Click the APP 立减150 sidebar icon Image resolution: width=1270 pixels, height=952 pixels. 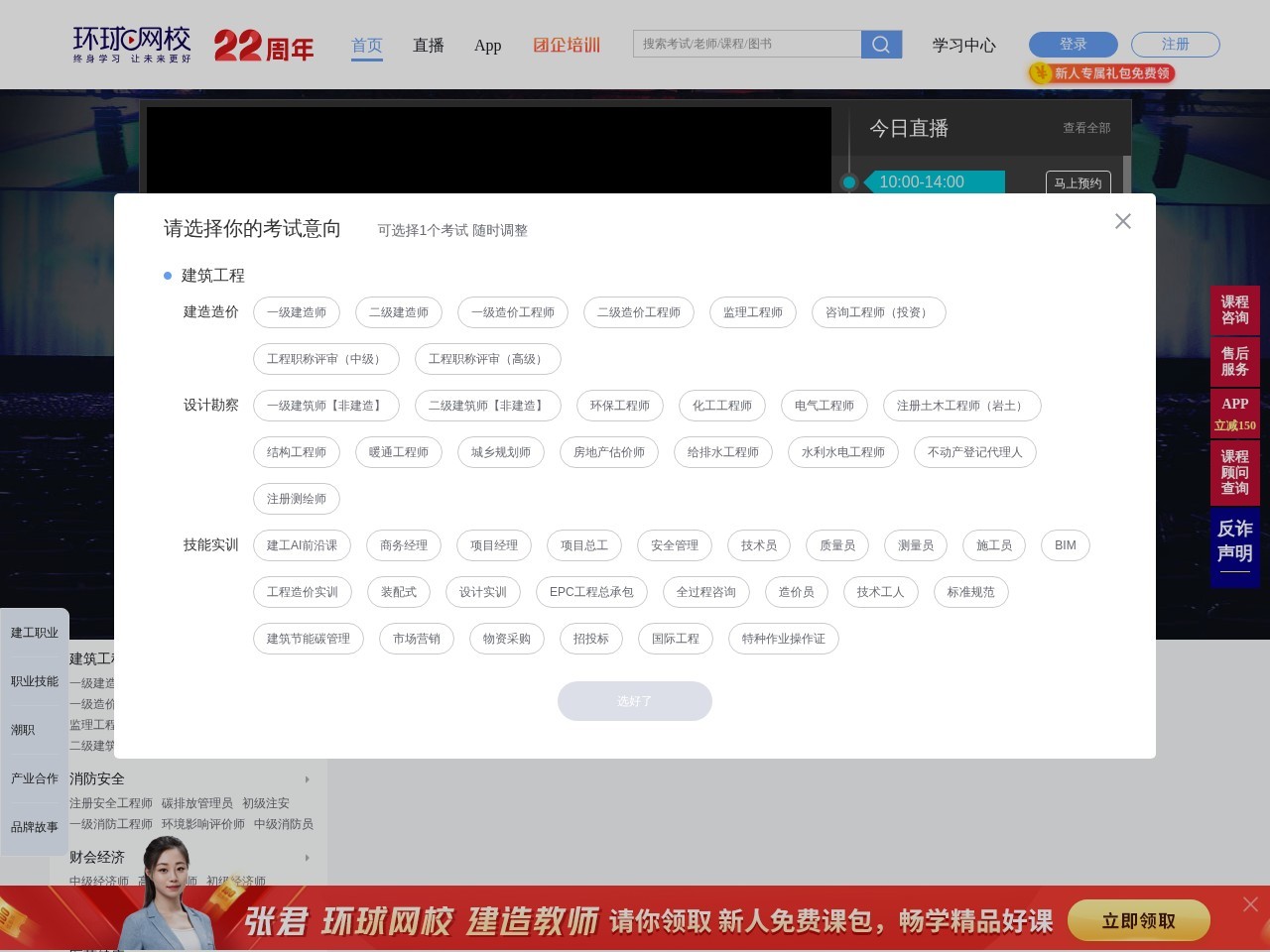point(1234,413)
